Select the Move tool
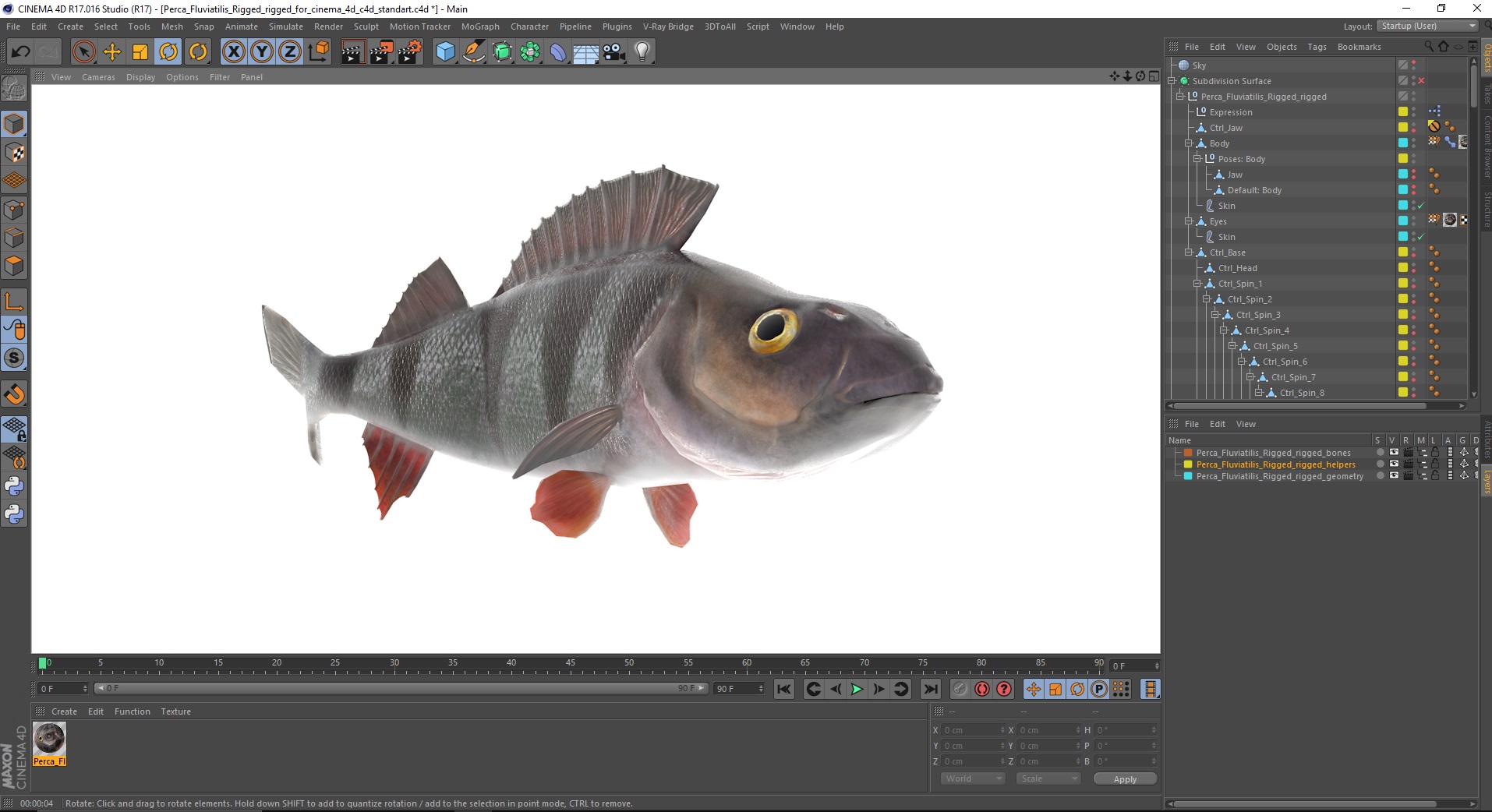 point(112,52)
